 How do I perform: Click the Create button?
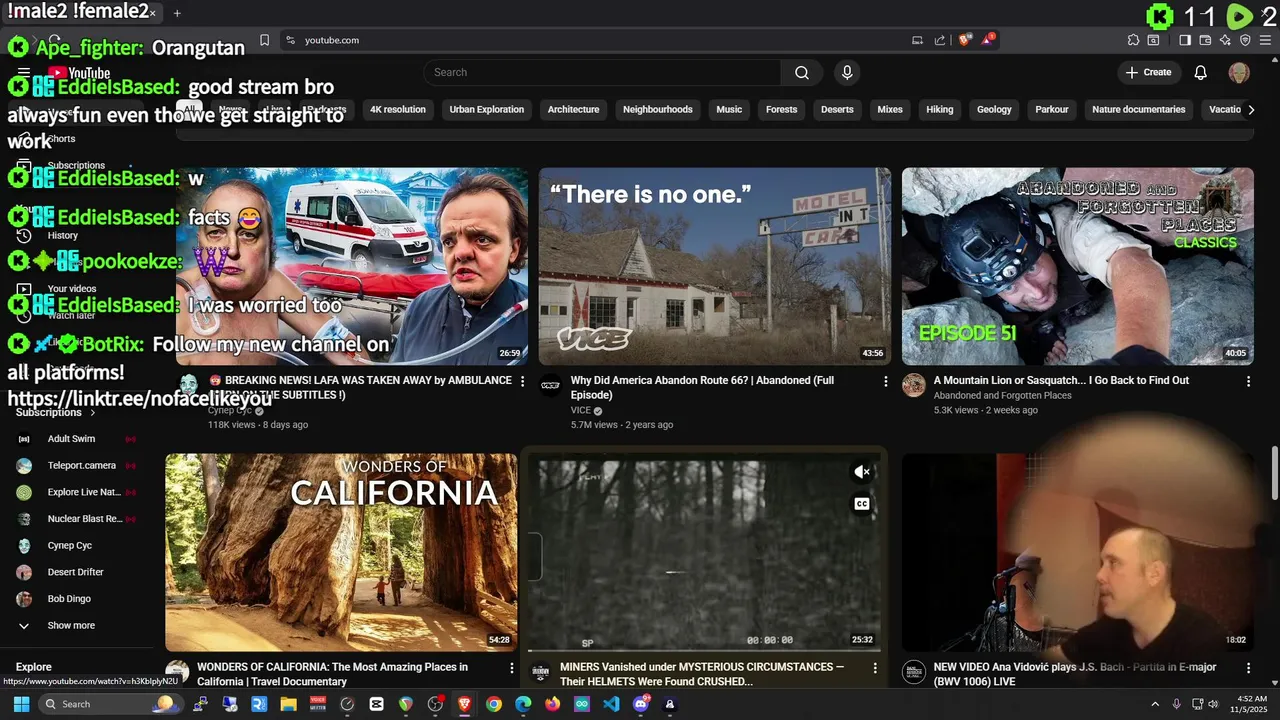pyautogui.click(x=1148, y=72)
